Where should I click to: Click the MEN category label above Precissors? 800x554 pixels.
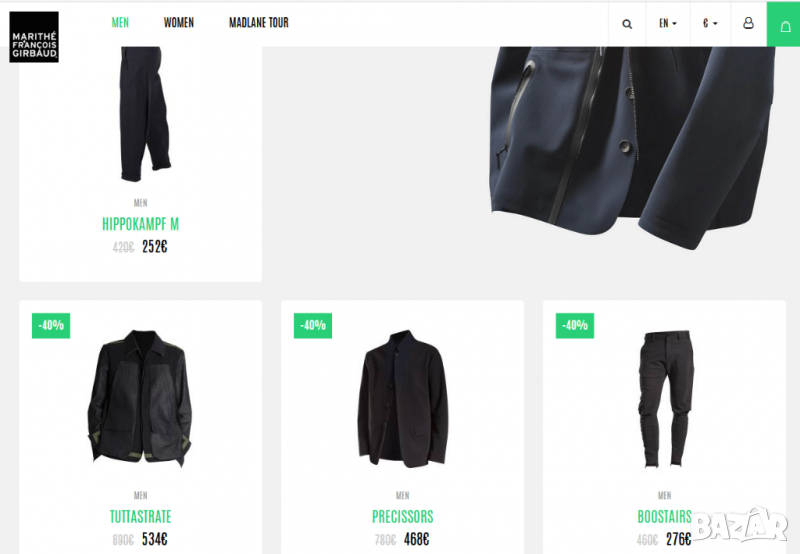tap(403, 495)
